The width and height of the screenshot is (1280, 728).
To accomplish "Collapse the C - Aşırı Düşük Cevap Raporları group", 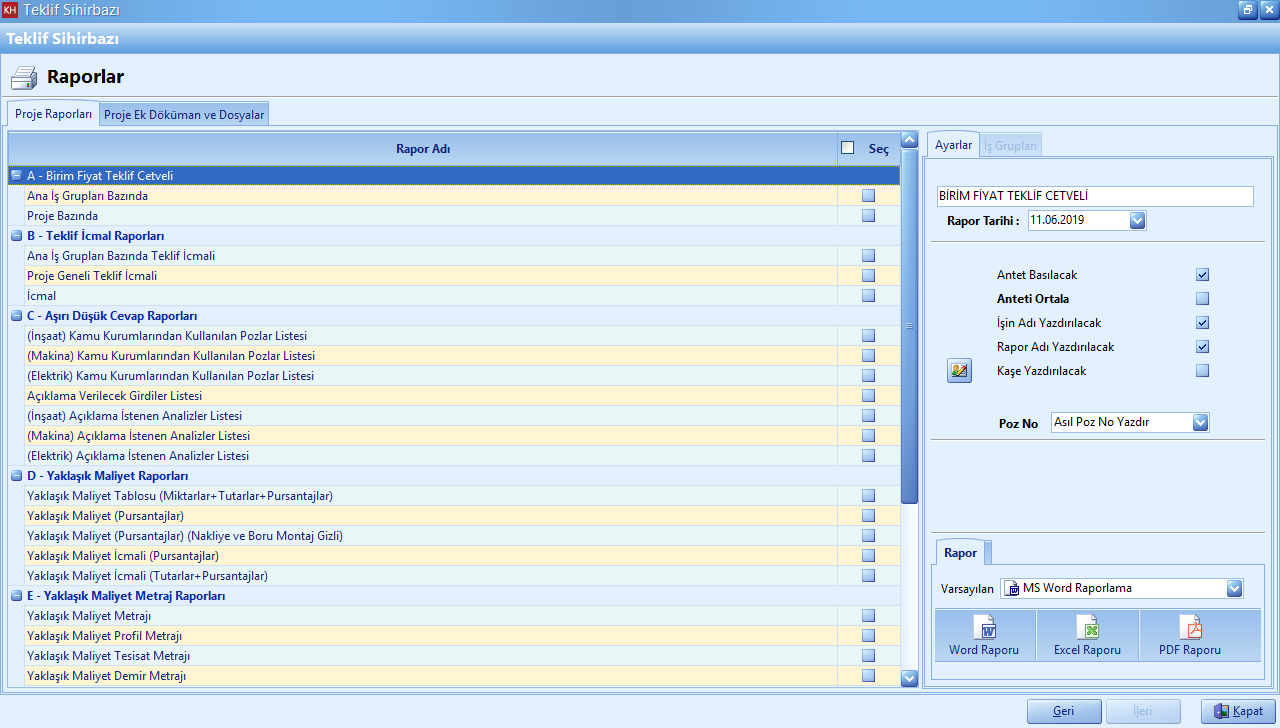I will [x=16, y=316].
